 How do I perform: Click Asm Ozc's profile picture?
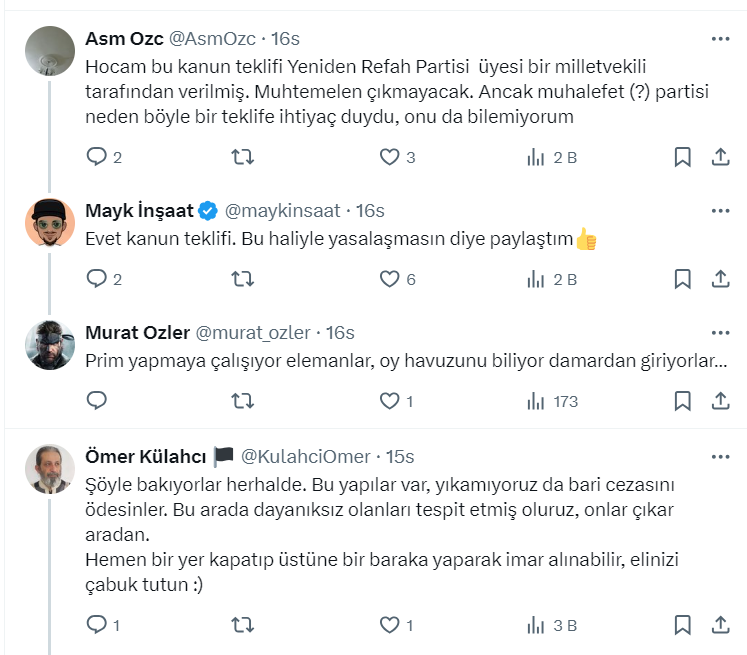coord(49,49)
